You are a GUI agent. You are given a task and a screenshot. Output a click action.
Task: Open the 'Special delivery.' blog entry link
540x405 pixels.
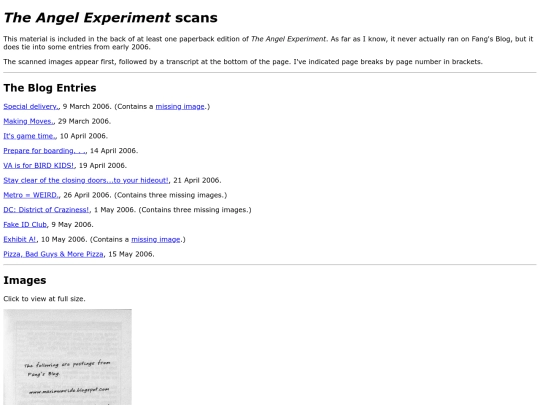(x=31, y=106)
